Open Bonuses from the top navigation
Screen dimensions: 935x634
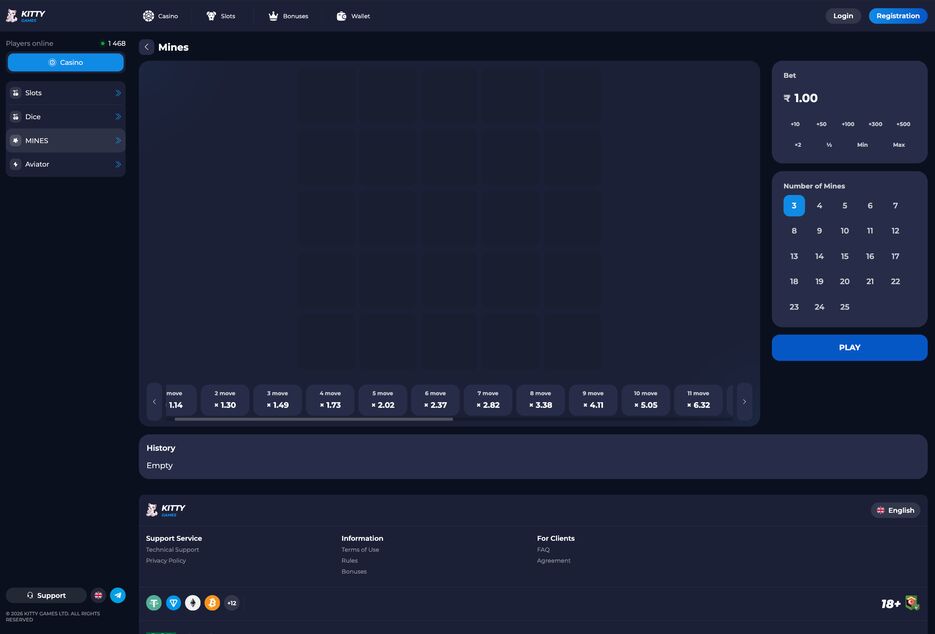click(x=288, y=16)
